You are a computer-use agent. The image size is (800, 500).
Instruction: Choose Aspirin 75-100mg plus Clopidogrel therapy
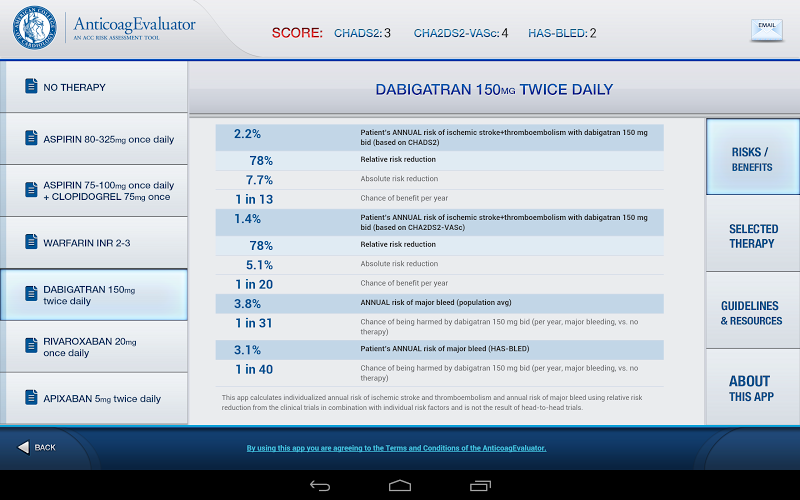click(94, 191)
